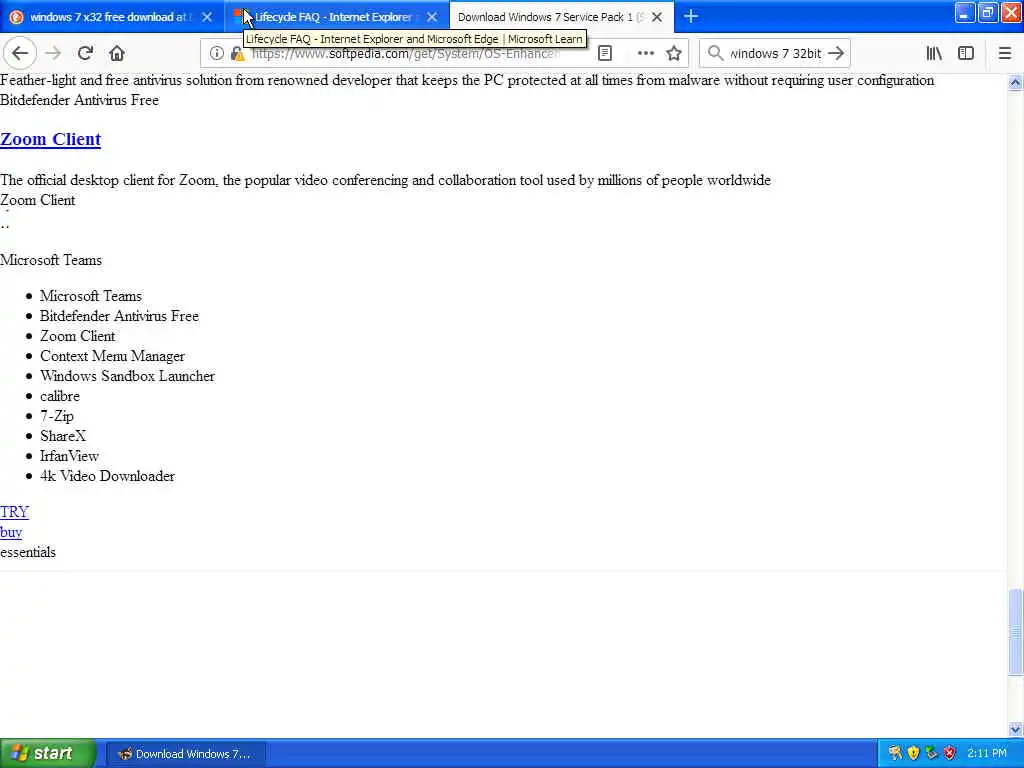Screen dimensions: 1024x768
Task: Follow the buy link
Action: [x=11, y=532]
